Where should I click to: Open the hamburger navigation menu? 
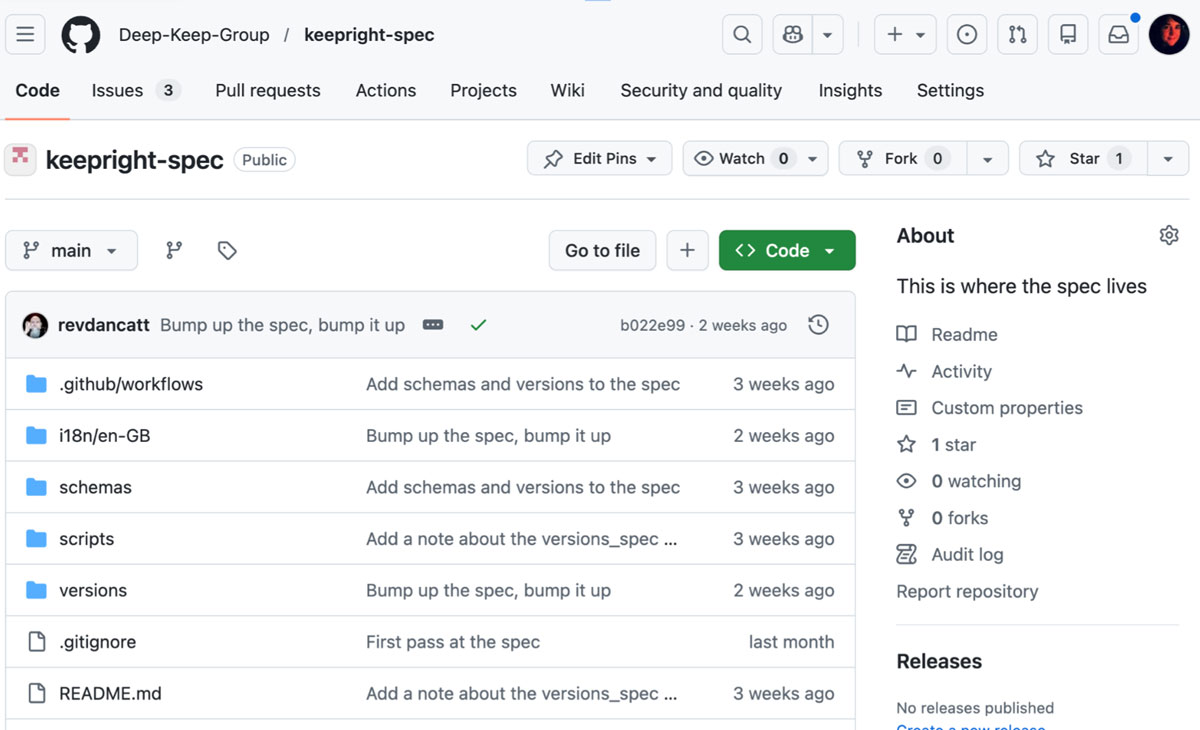(x=25, y=35)
